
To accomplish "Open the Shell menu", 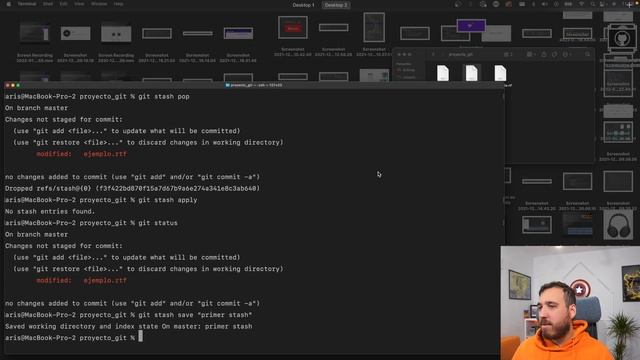I will [48, 4].
